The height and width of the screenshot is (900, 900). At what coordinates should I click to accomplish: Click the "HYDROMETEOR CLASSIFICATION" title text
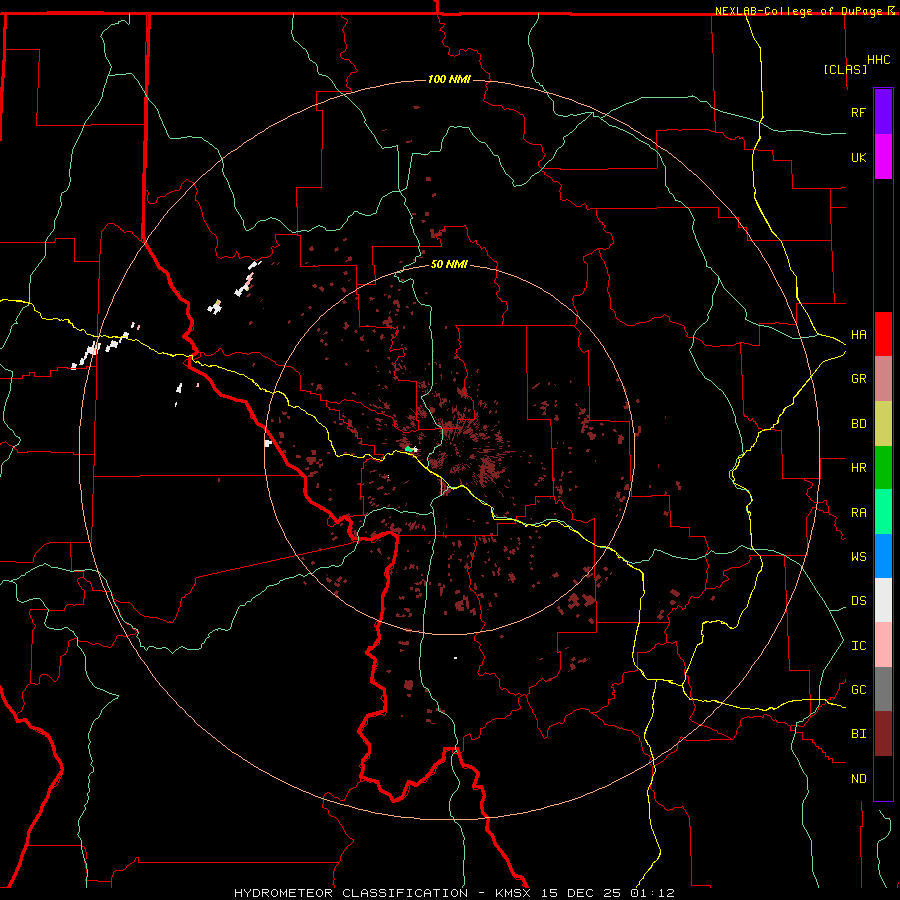click(x=351, y=893)
